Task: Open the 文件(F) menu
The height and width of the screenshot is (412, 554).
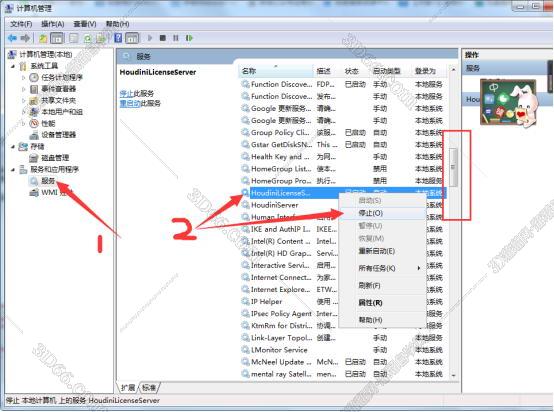Action: (x=21, y=24)
